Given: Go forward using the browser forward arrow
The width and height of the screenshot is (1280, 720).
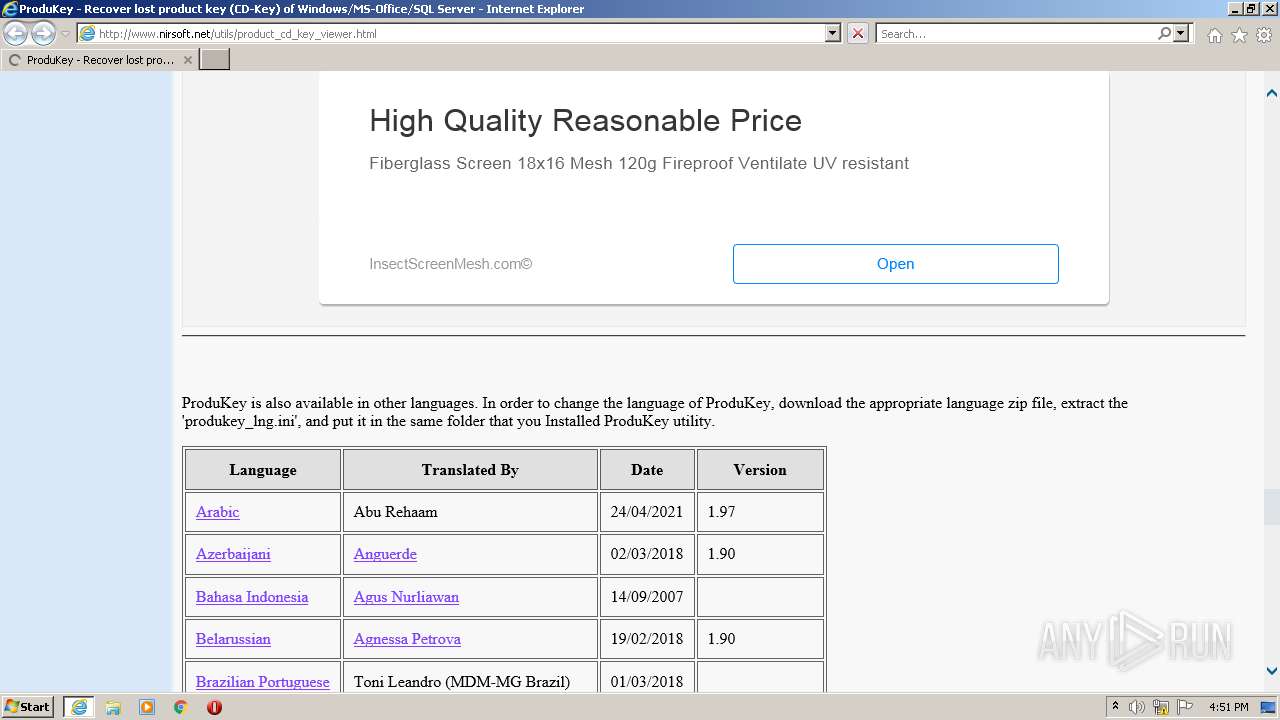Looking at the screenshot, I should (x=43, y=34).
